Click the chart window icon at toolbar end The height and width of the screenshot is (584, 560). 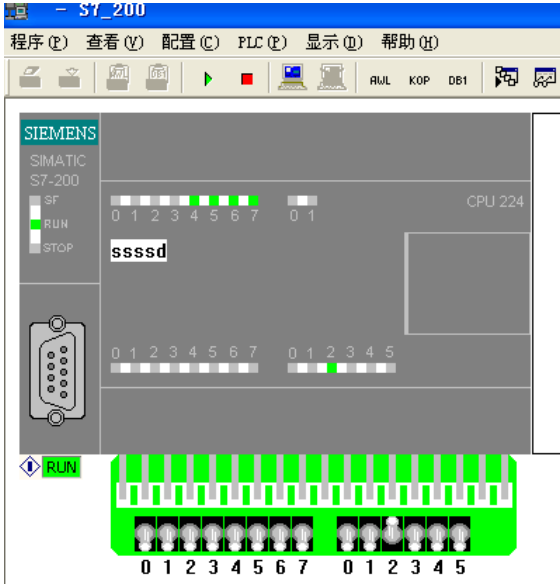(x=545, y=77)
